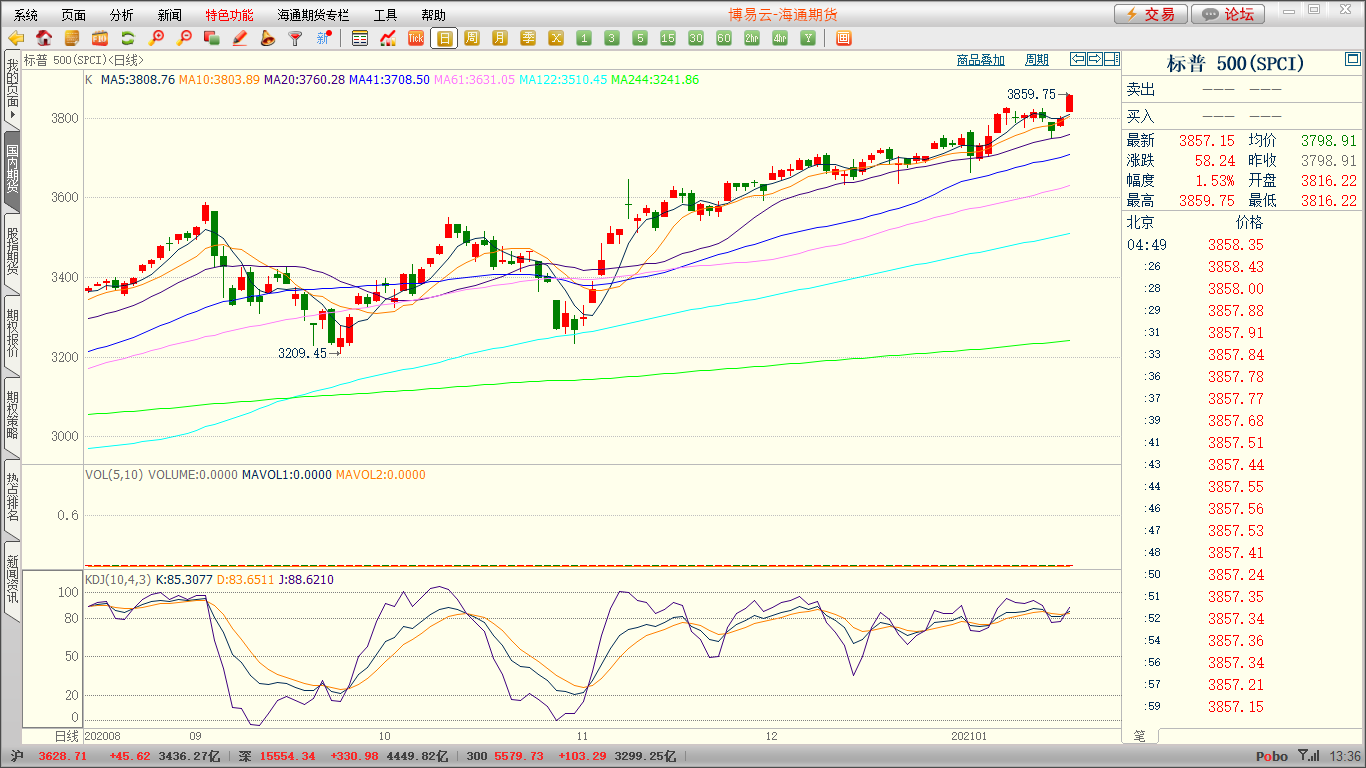Image resolution: width=1366 pixels, height=768 pixels.
Task: Click the yellow back arrow icon
Action: 16,39
